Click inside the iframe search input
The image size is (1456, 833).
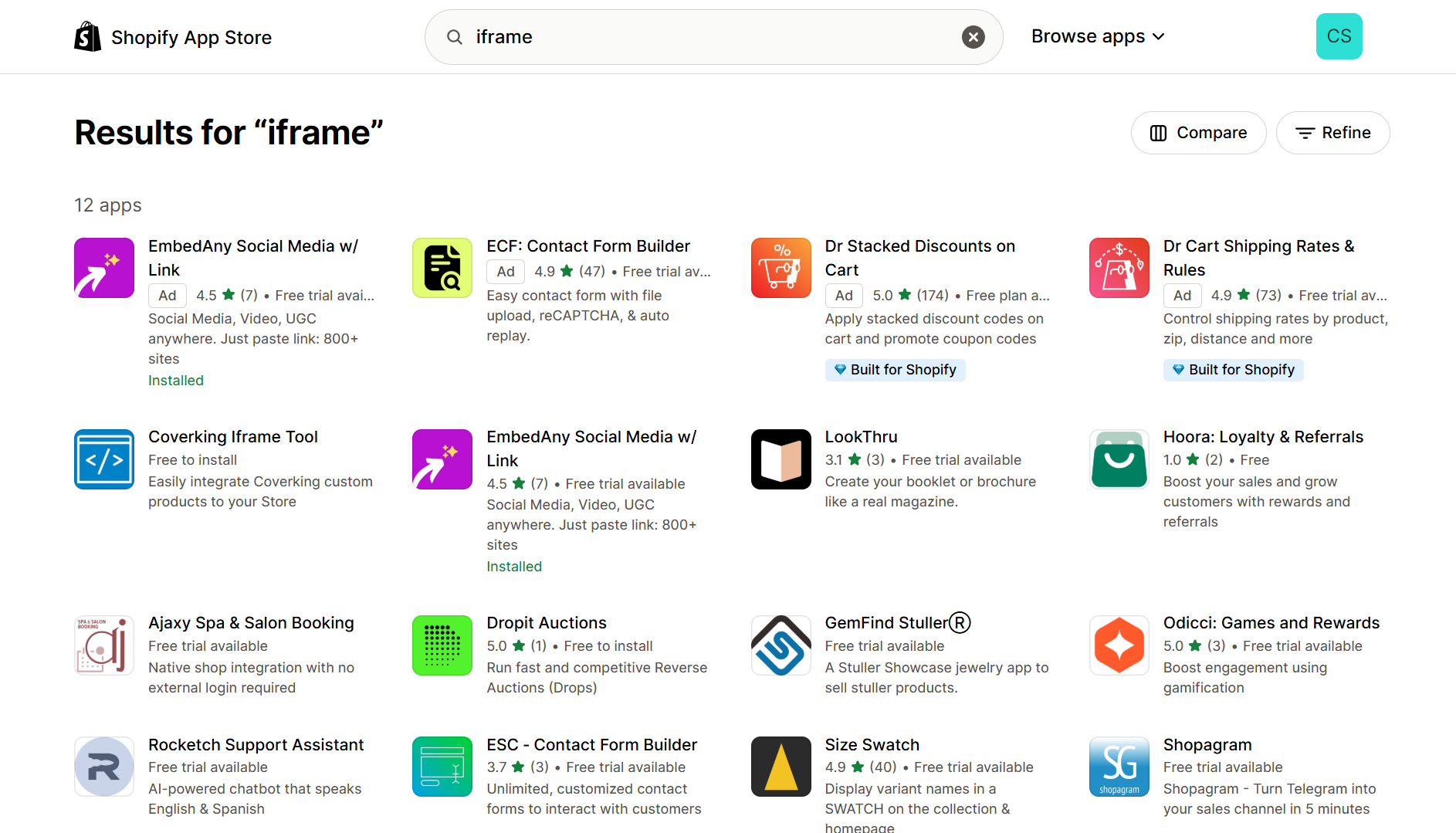coord(710,37)
